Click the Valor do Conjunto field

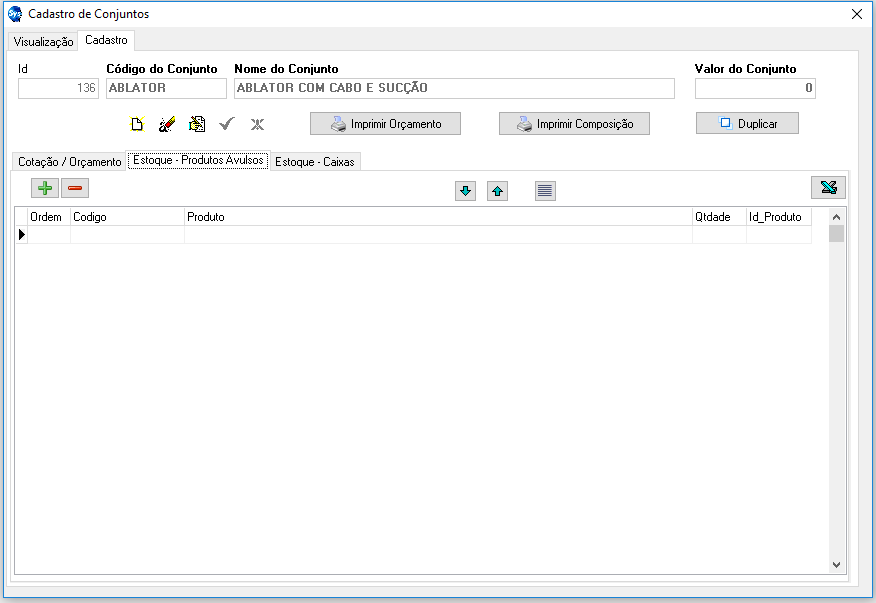coord(755,88)
